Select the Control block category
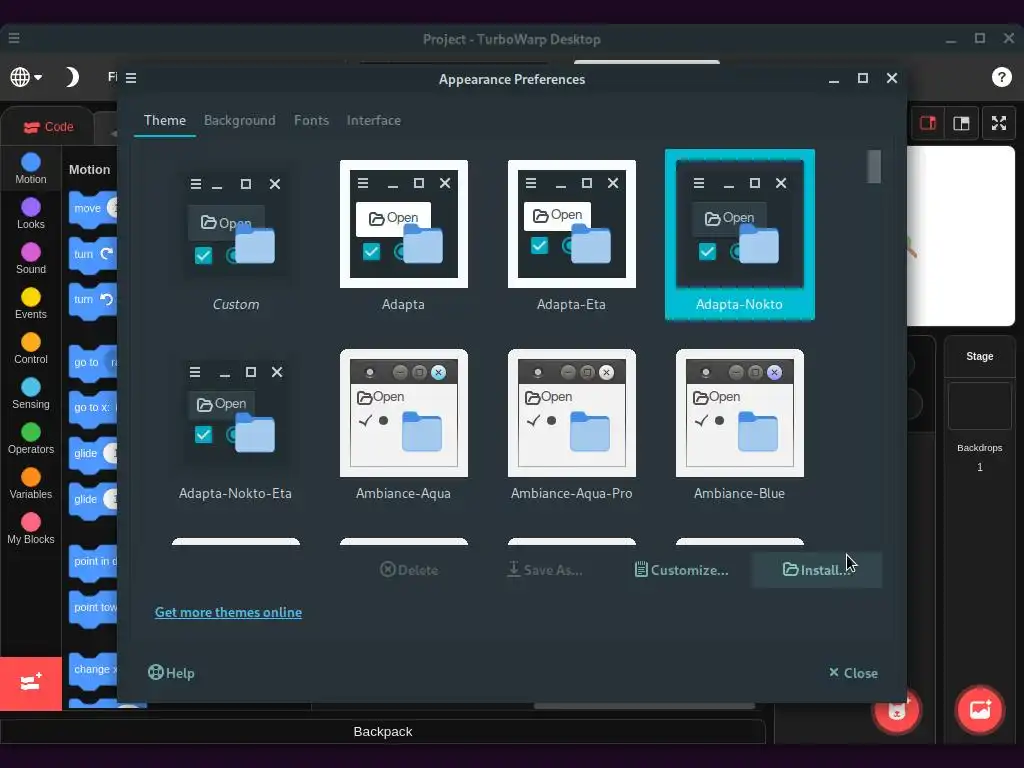Image resolution: width=1024 pixels, height=768 pixels. 31,349
